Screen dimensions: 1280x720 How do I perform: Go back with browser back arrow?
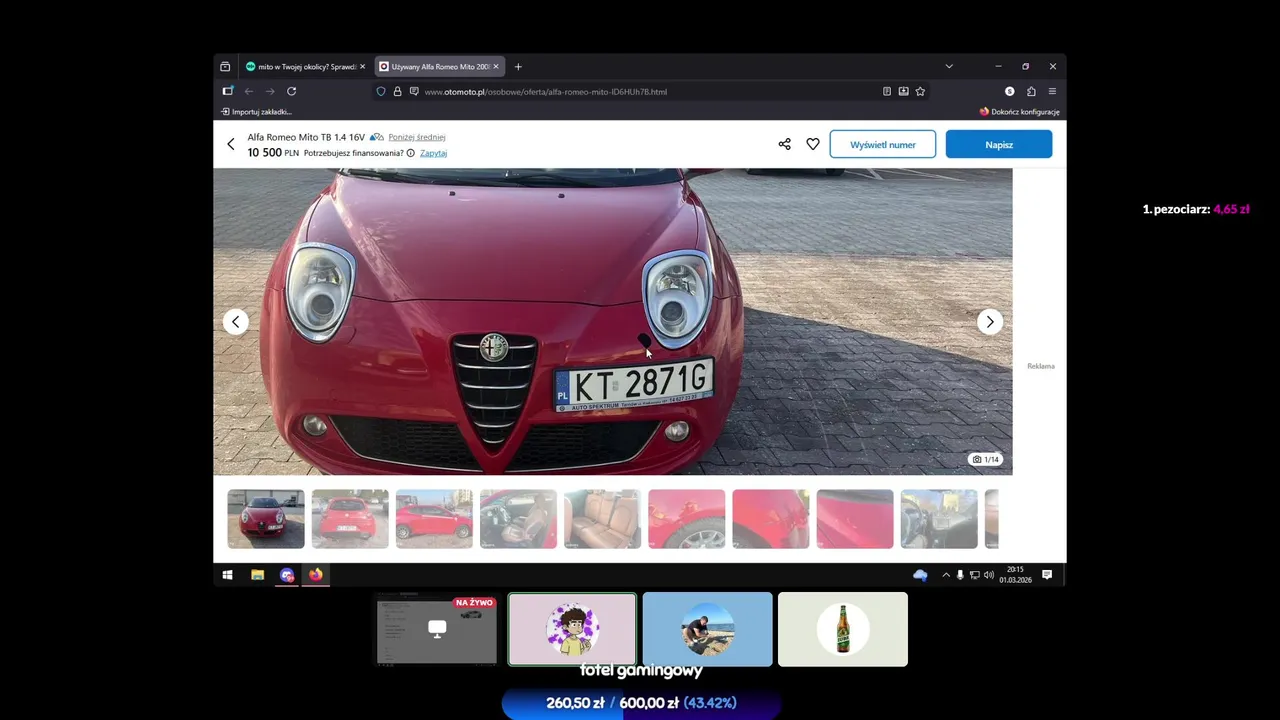(249, 91)
